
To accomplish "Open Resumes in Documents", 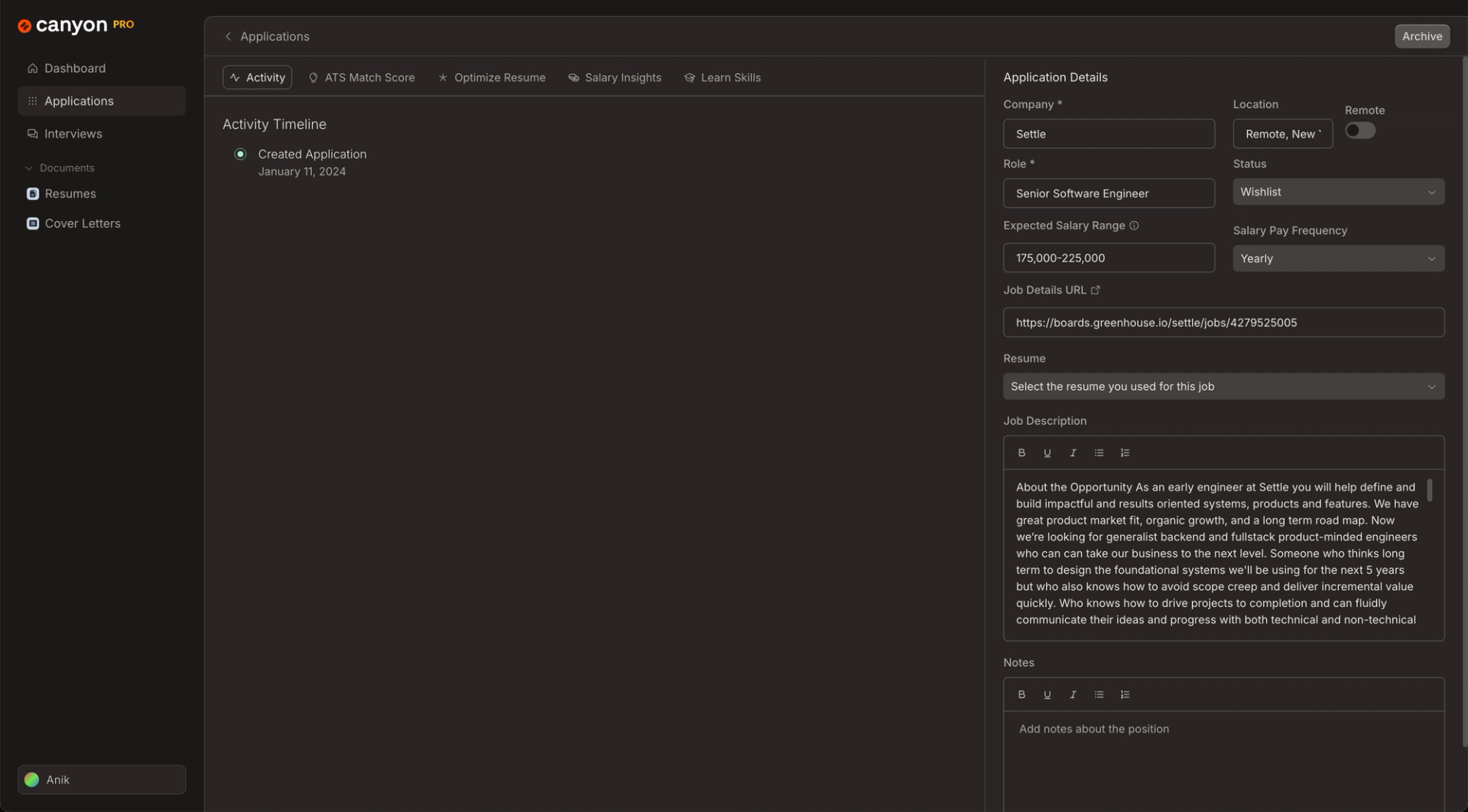I will (101, 193).
